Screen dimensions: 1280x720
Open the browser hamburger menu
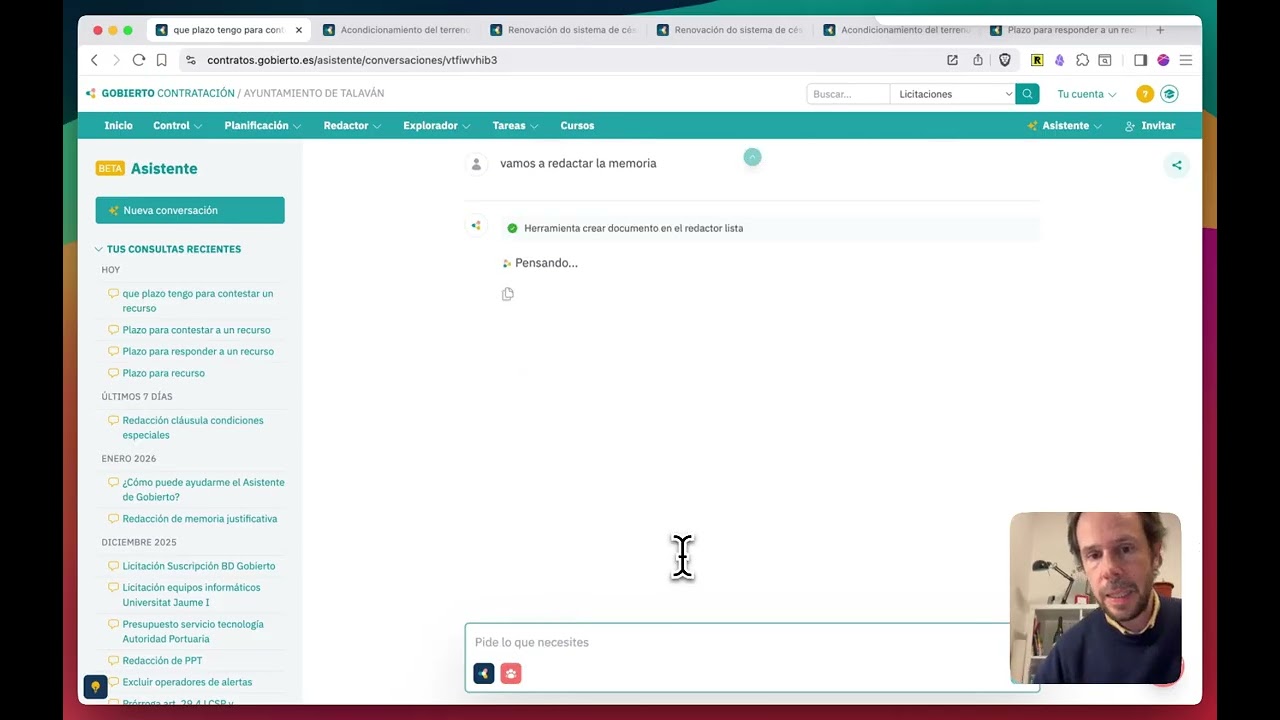pos(1186,60)
